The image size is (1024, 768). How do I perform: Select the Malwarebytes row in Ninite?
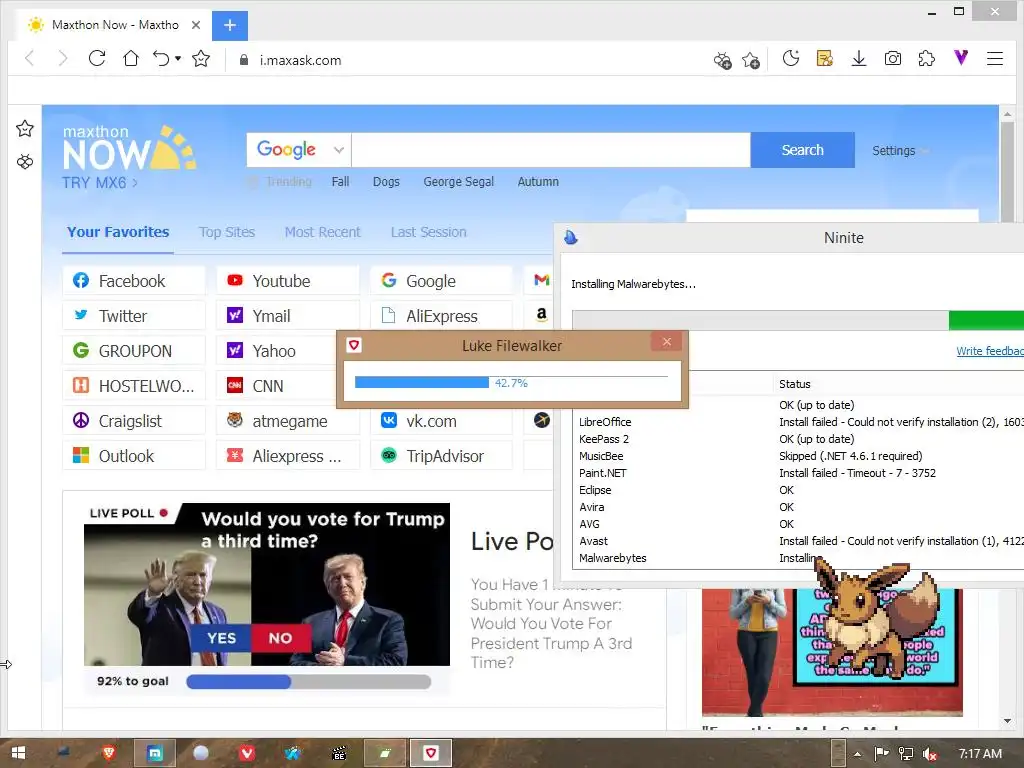800,558
